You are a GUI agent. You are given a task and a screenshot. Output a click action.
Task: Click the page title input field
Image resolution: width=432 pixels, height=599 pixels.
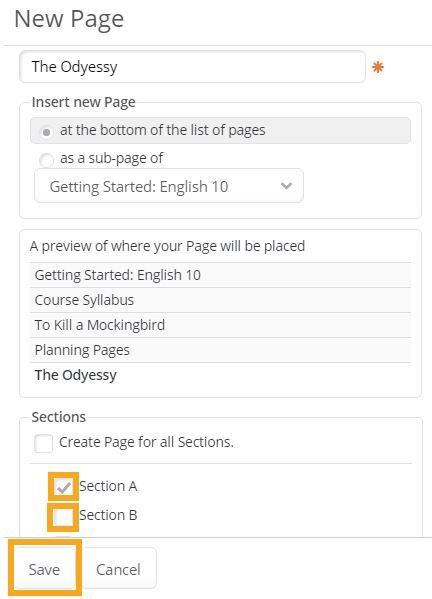(193, 67)
